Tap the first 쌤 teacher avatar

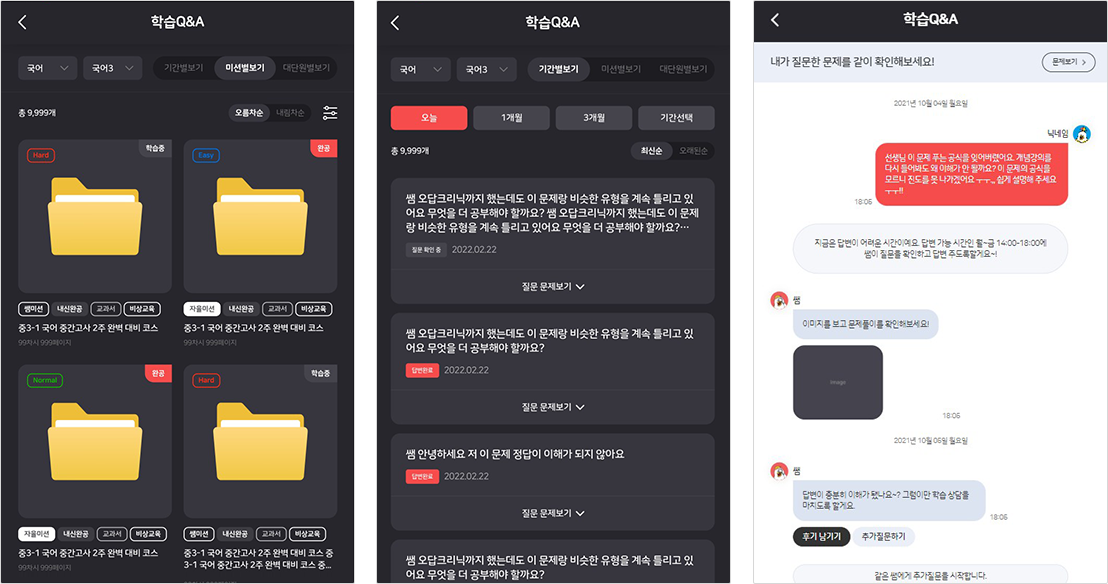coord(779,300)
